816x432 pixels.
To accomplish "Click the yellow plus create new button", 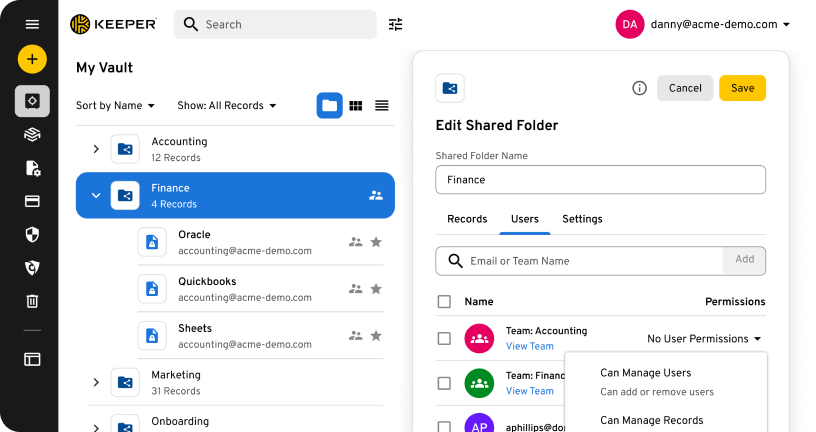I will [32, 59].
